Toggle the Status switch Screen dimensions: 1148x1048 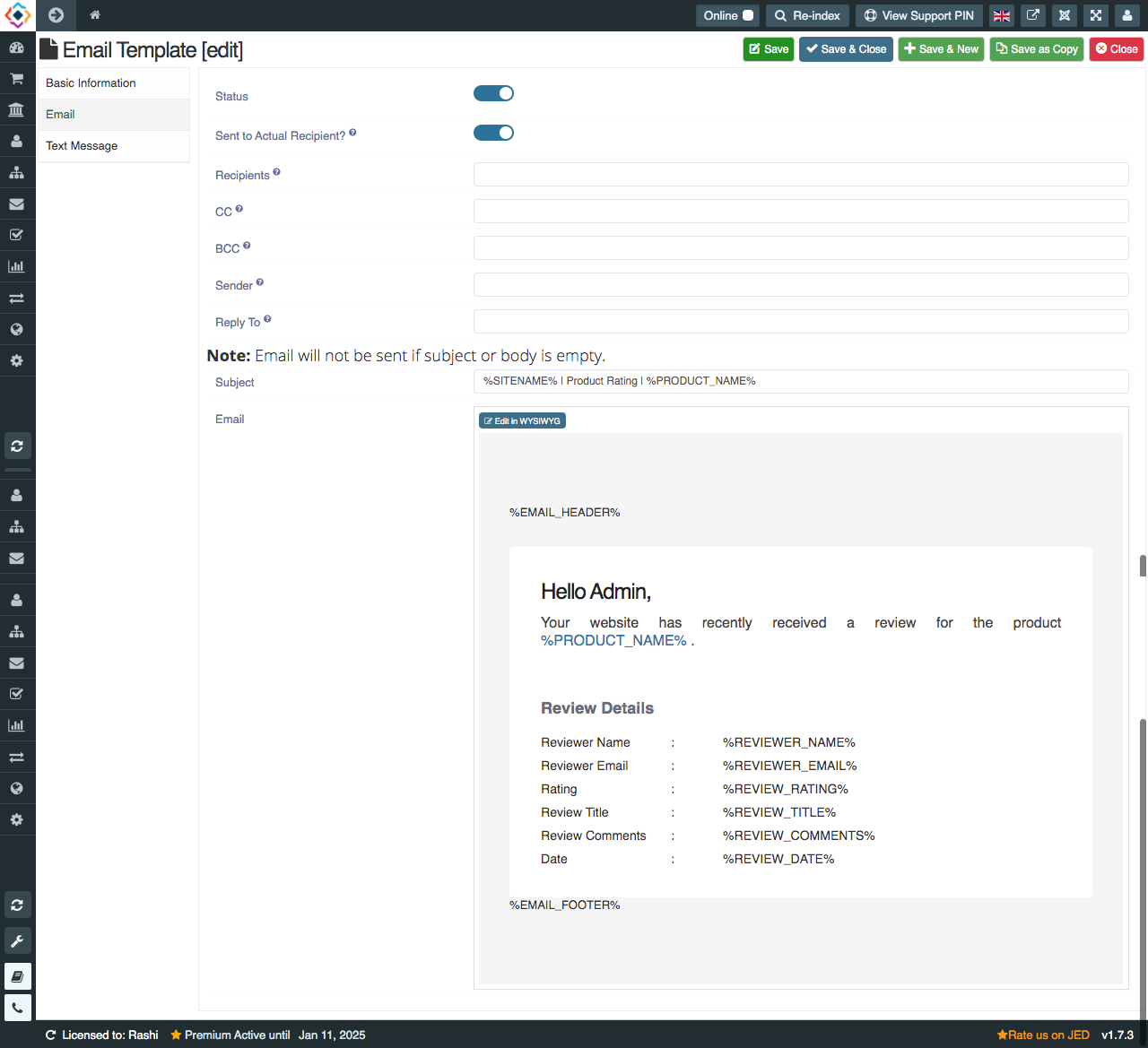coord(493,93)
